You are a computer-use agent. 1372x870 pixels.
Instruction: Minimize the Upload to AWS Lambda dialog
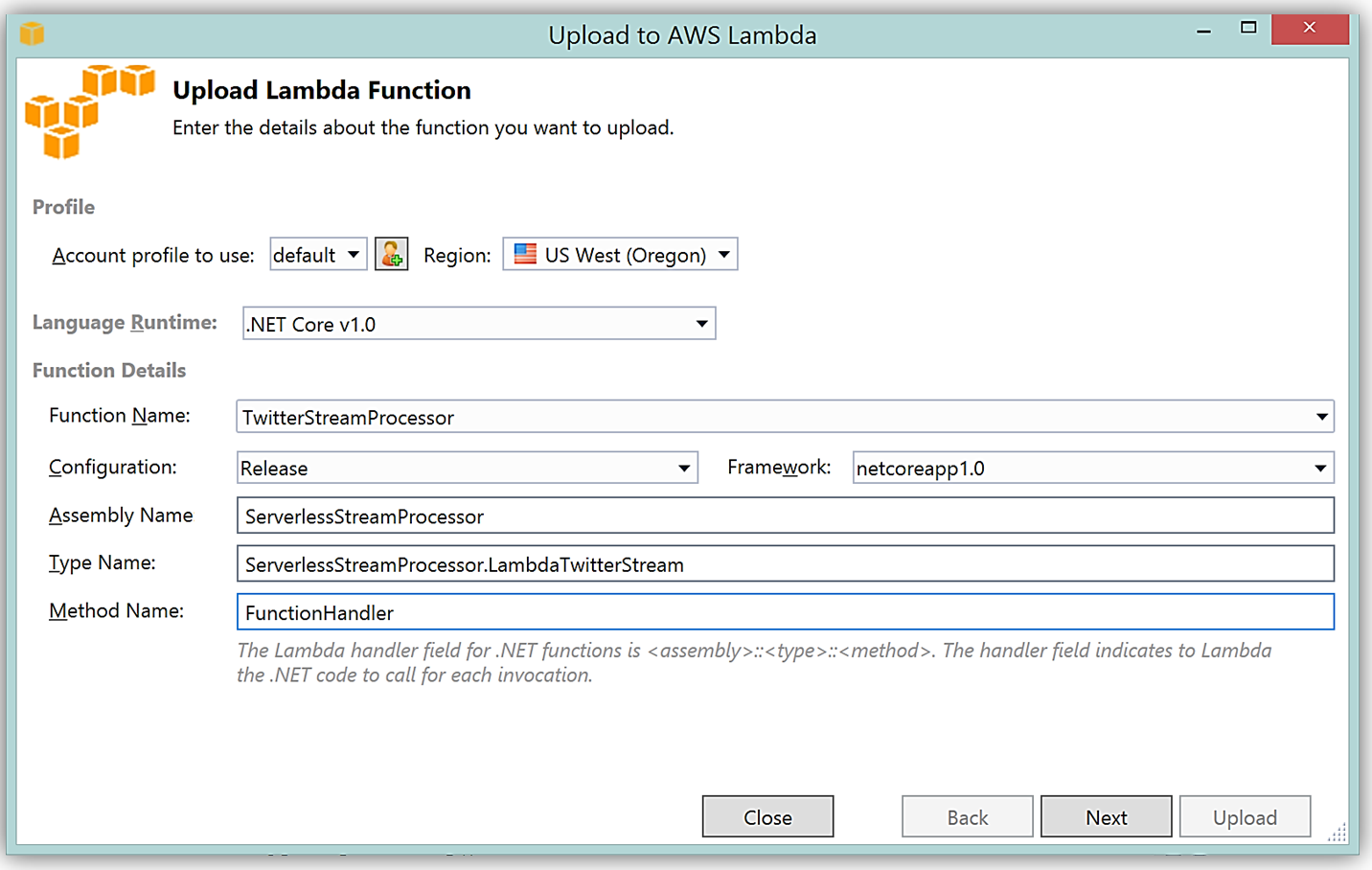pos(1204,30)
